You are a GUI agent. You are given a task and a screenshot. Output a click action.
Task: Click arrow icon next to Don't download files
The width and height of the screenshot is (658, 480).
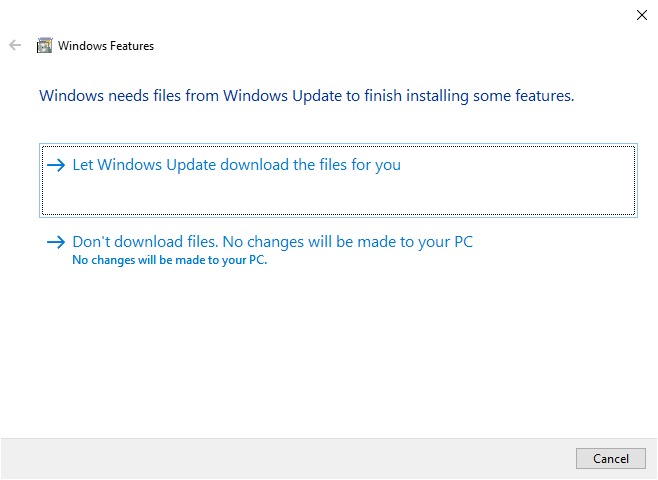point(56,242)
